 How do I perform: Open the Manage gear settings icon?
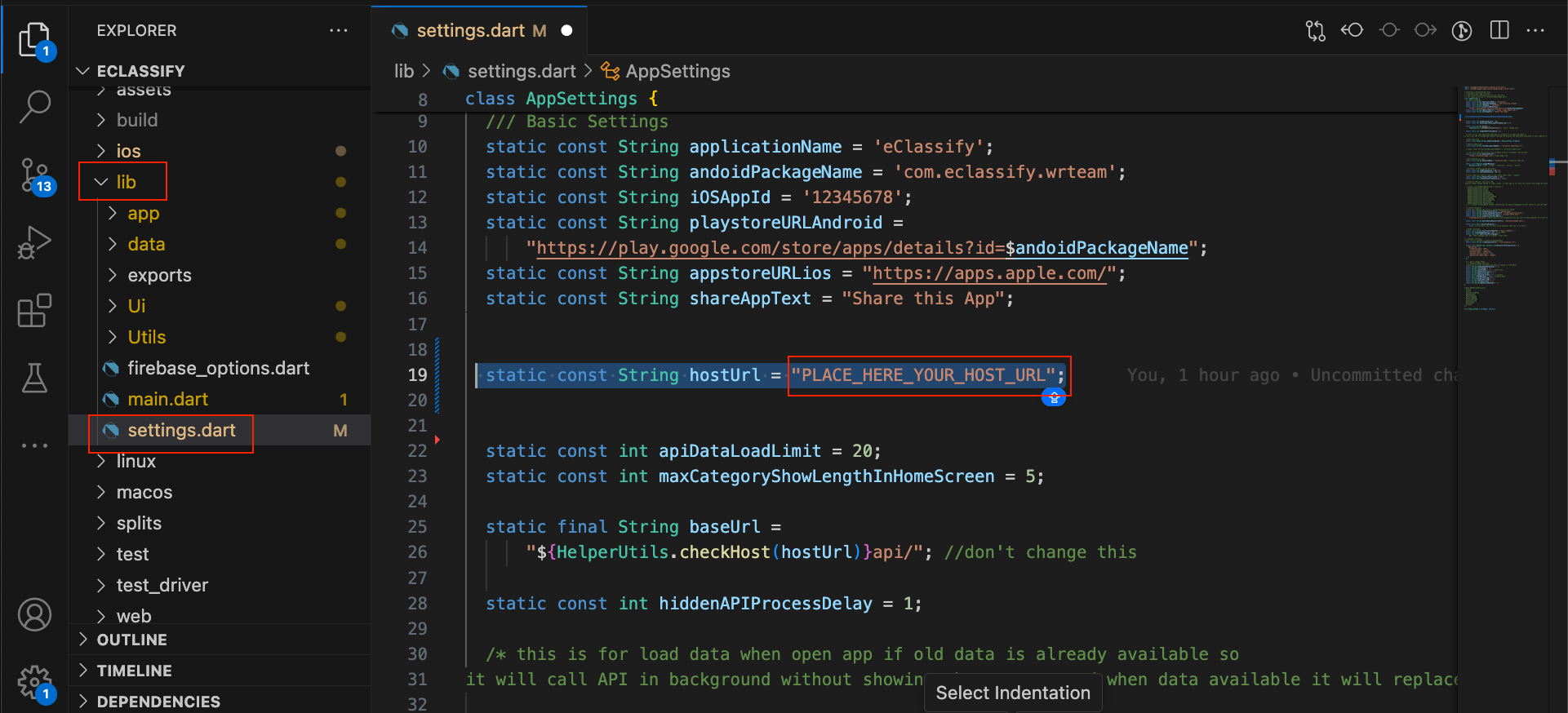[34, 681]
